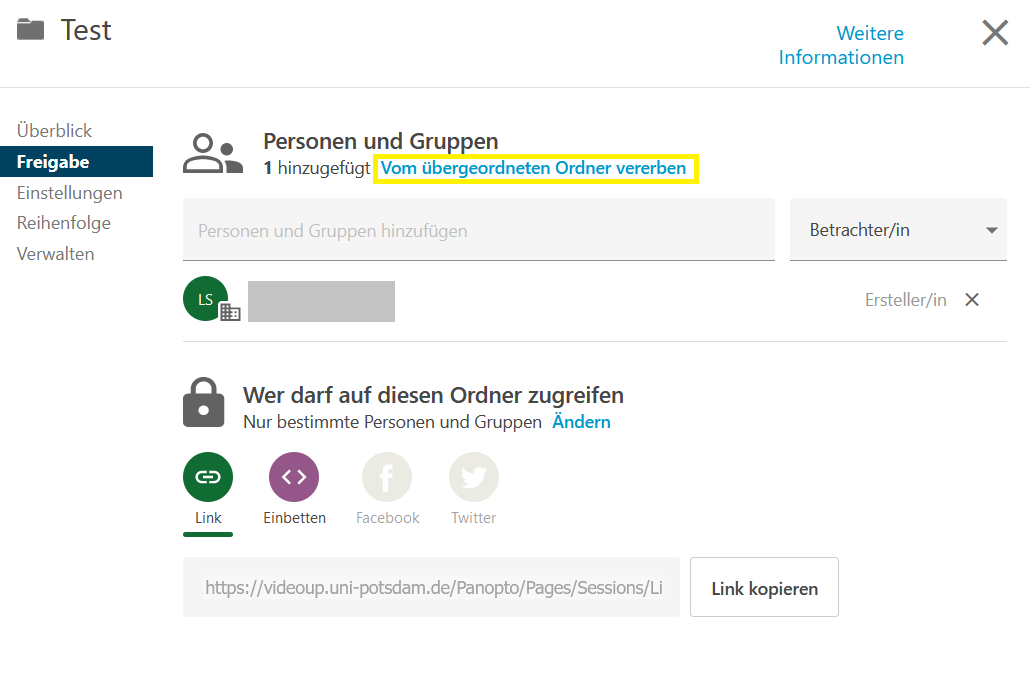Image resolution: width=1030 pixels, height=673 pixels.
Task: Open the Verwalten tab
Action: coord(55,254)
